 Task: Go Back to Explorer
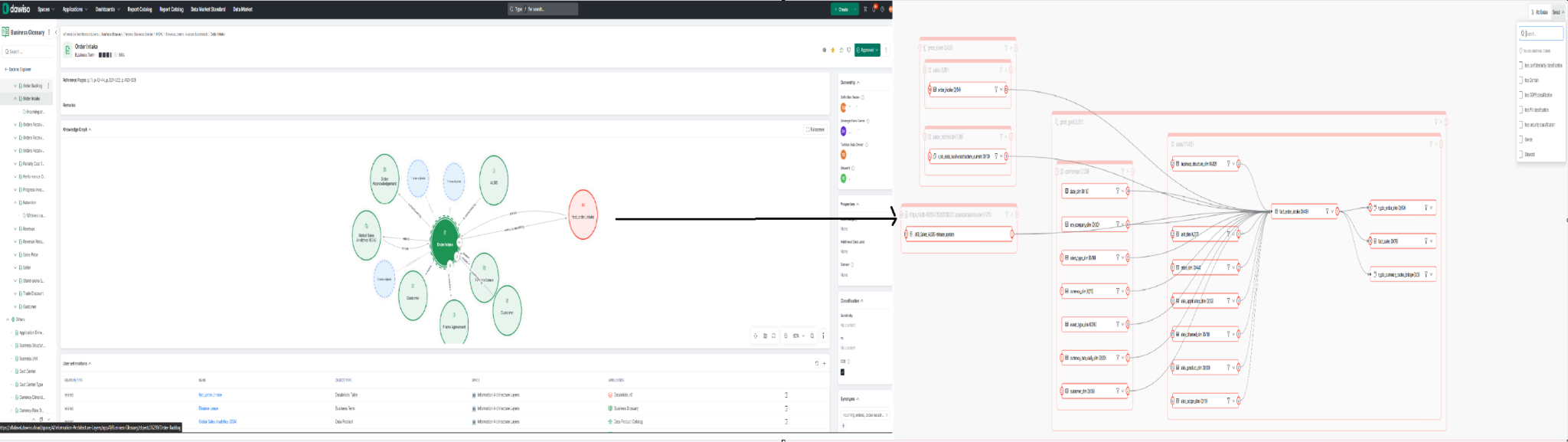click(18, 69)
